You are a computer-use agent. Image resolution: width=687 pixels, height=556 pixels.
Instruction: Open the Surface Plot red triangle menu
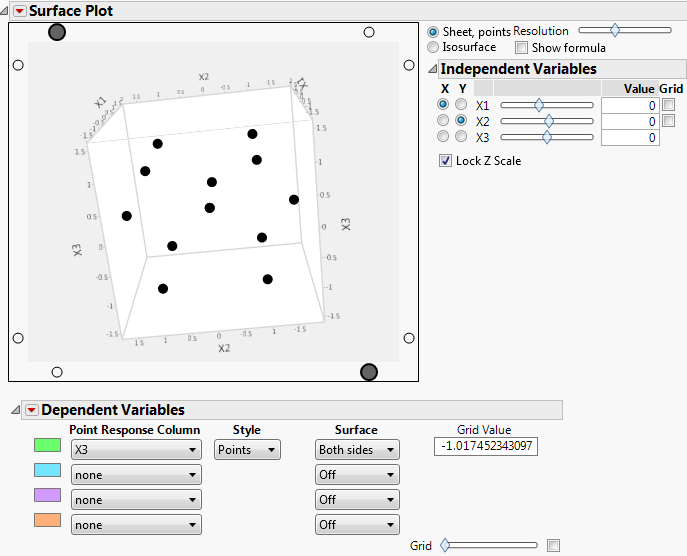[19, 11]
